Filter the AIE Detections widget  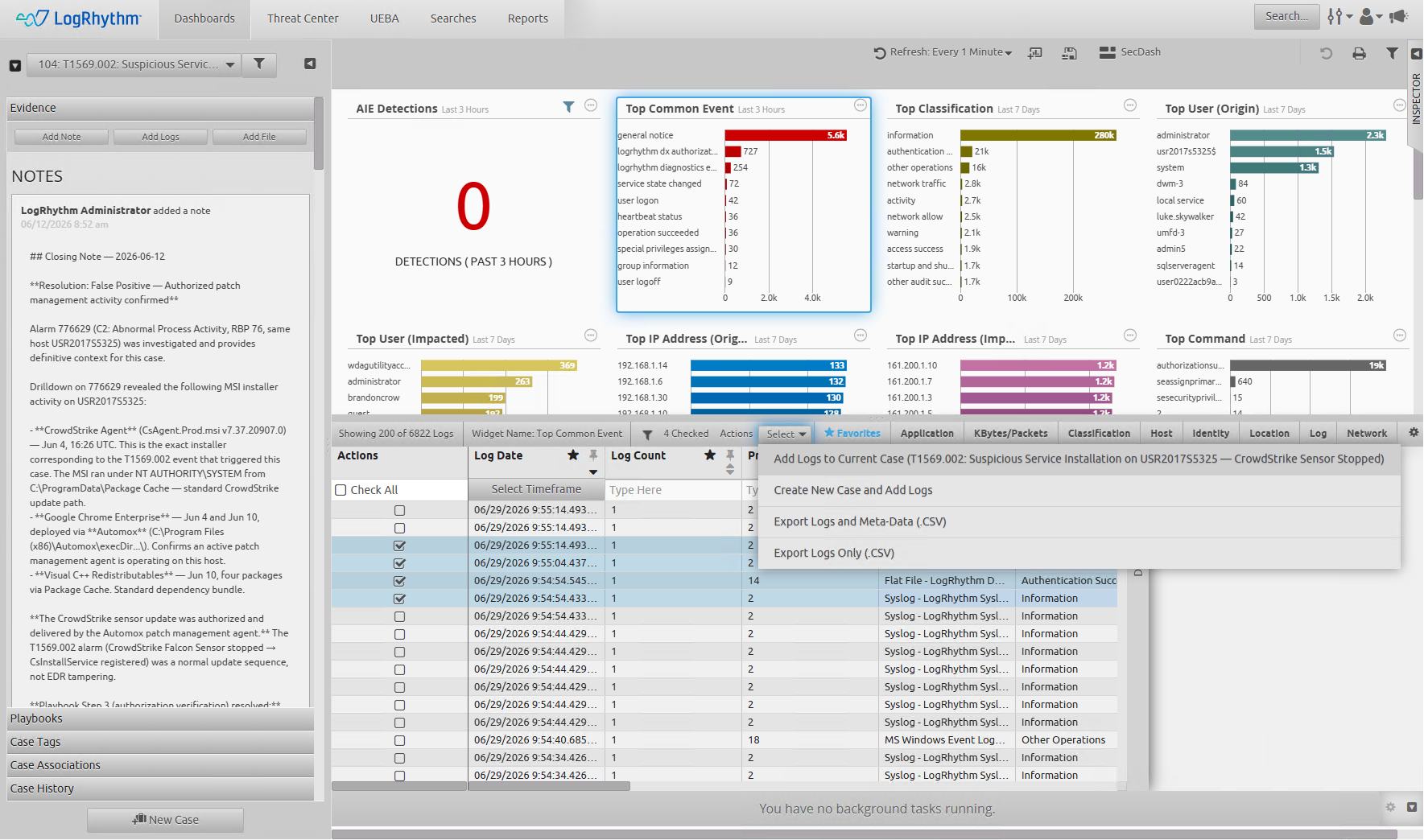[568, 107]
